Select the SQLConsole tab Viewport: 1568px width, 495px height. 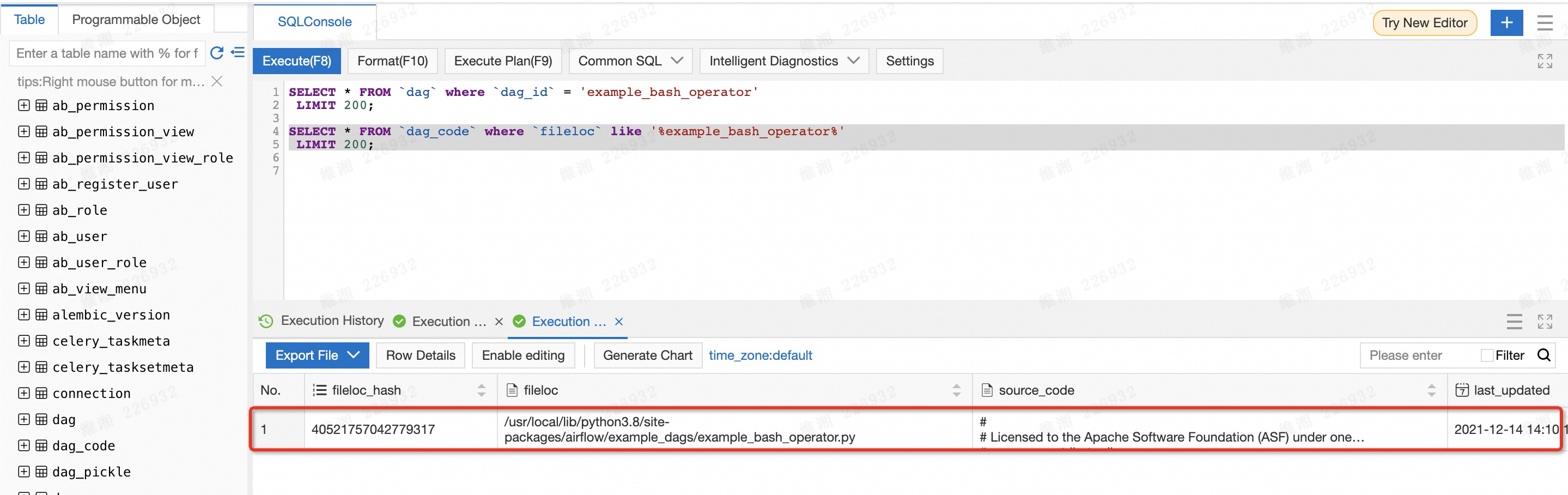point(314,21)
